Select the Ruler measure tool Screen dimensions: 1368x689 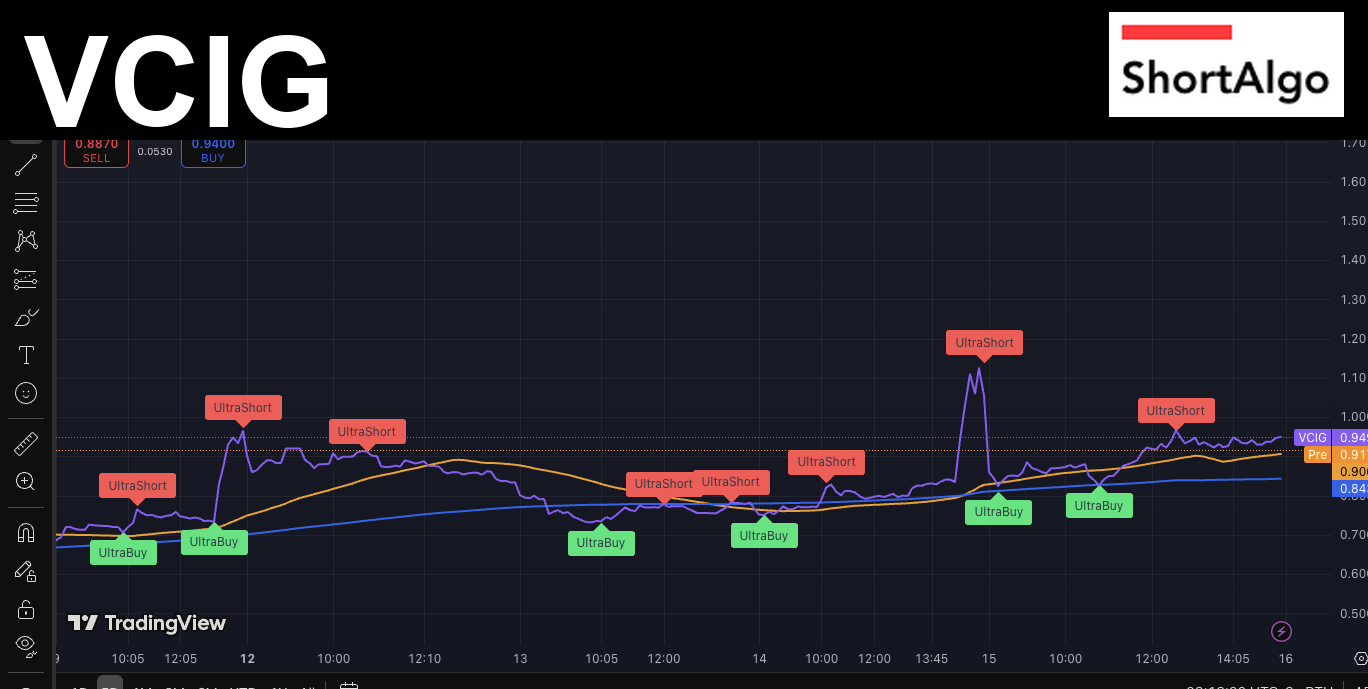(26, 443)
